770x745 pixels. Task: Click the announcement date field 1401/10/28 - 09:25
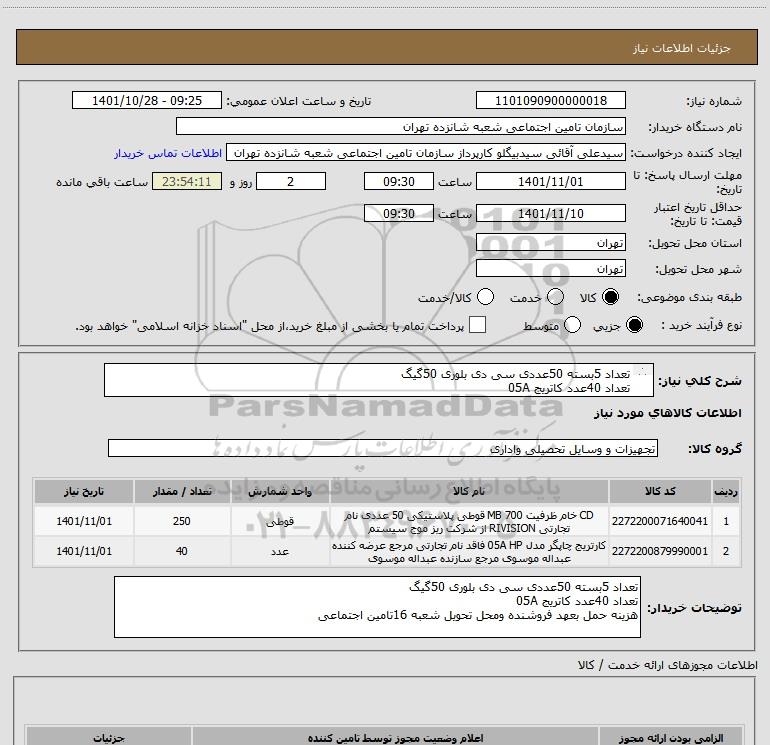pos(147,100)
